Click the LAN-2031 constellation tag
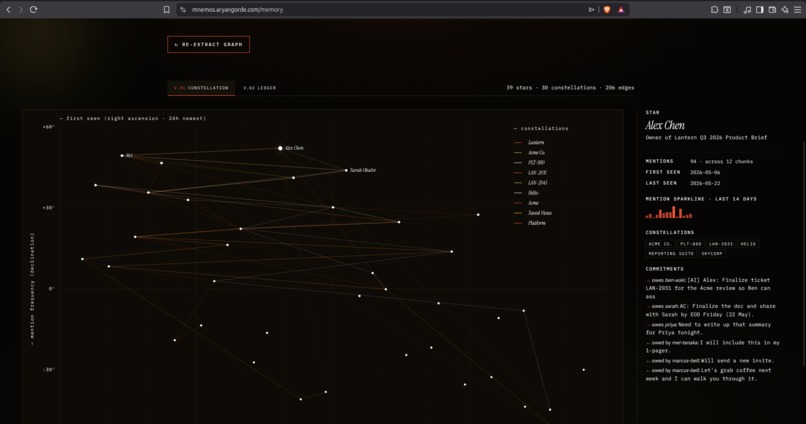 pyautogui.click(x=721, y=244)
